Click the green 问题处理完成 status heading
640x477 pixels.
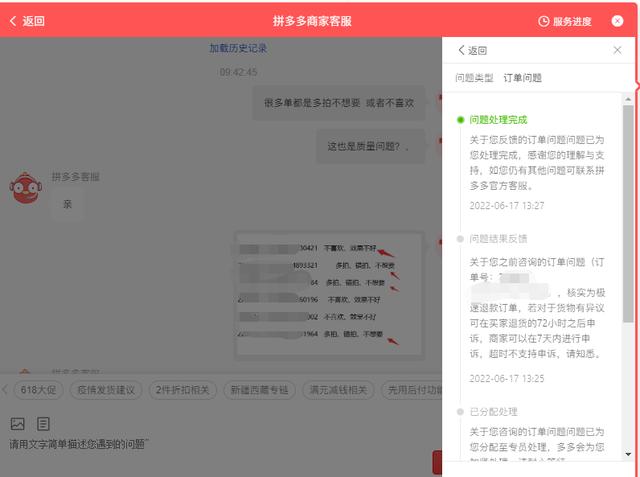coord(498,120)
